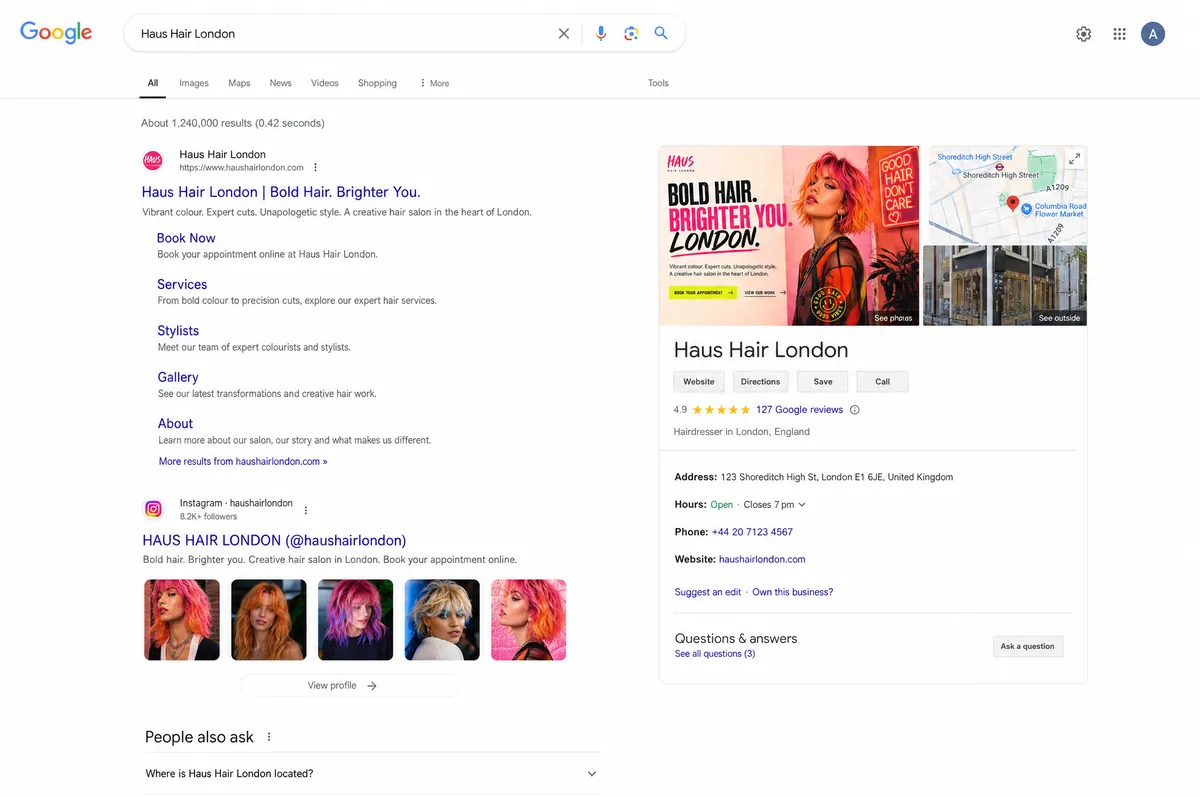Click Call button in knowledge panel
This screenshot has height=797, width=1200.
tap(883, 381)
